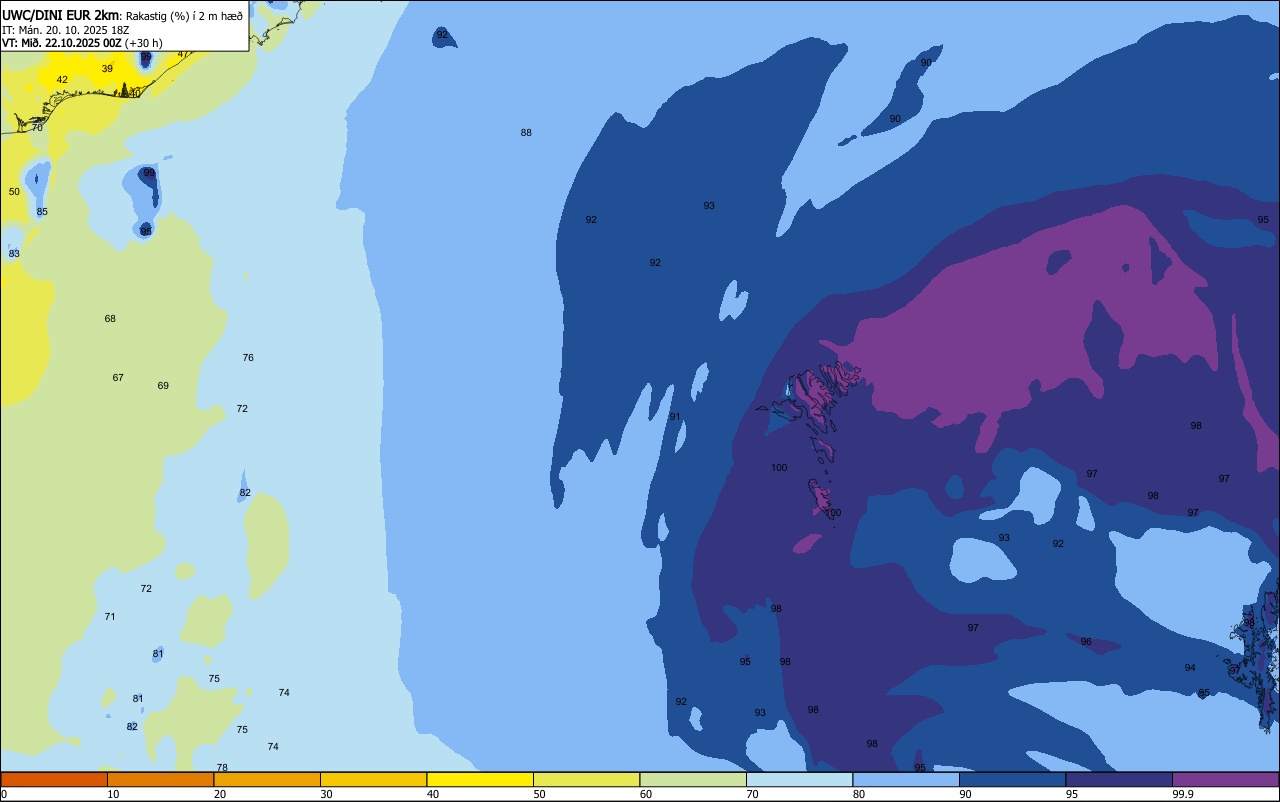The width and height of the screenshot is (1280, 802).
Task: Click the parameter text Rakastig (%) í 2 m hæð
Action: pos(184,16)
